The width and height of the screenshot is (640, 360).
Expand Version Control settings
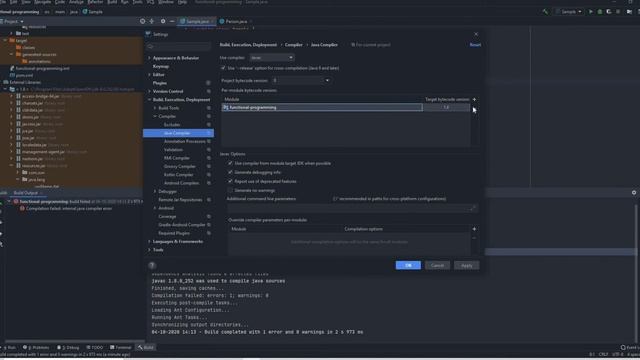click(x=149, y=91)
